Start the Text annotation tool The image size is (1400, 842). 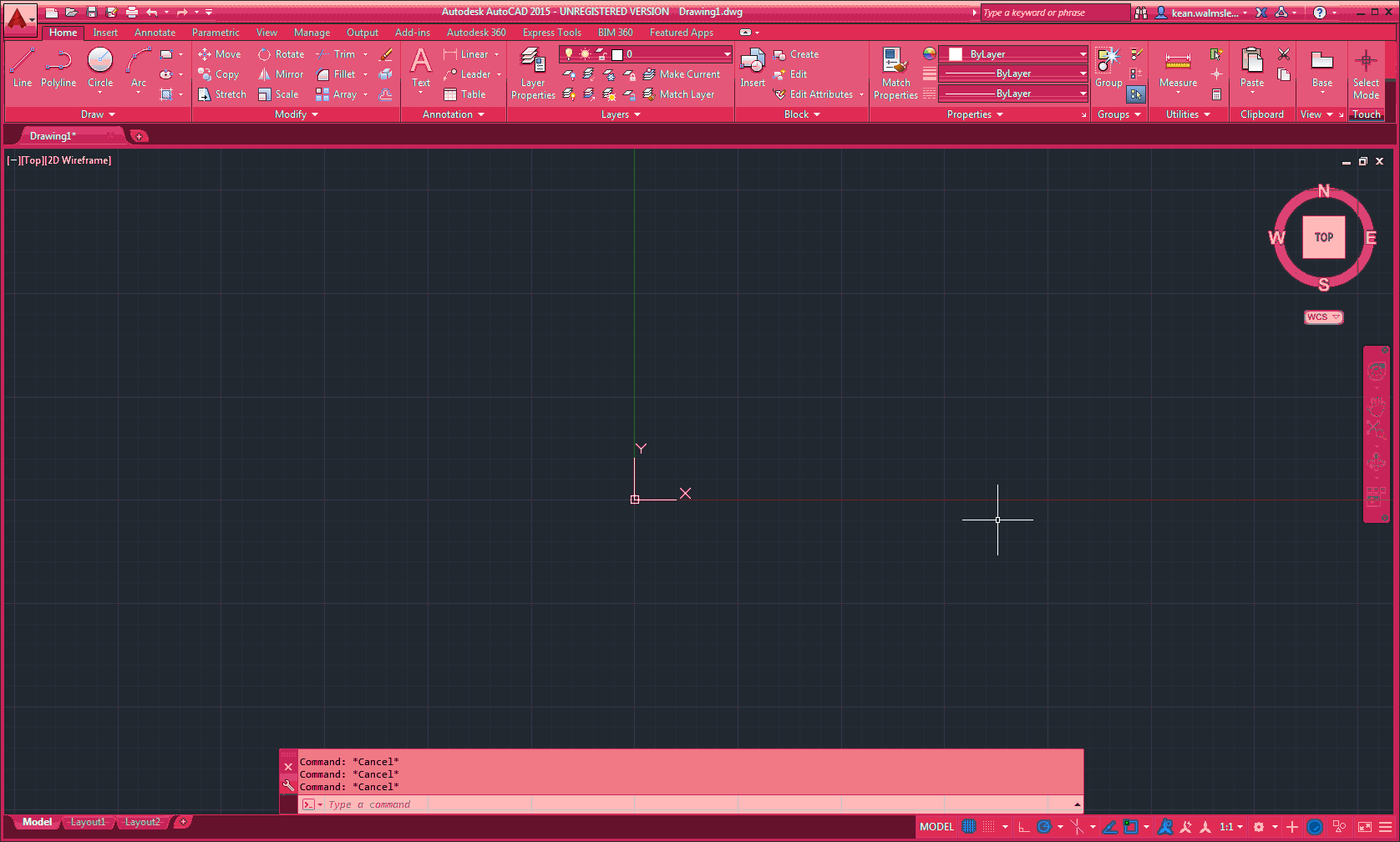click(421, 67)
